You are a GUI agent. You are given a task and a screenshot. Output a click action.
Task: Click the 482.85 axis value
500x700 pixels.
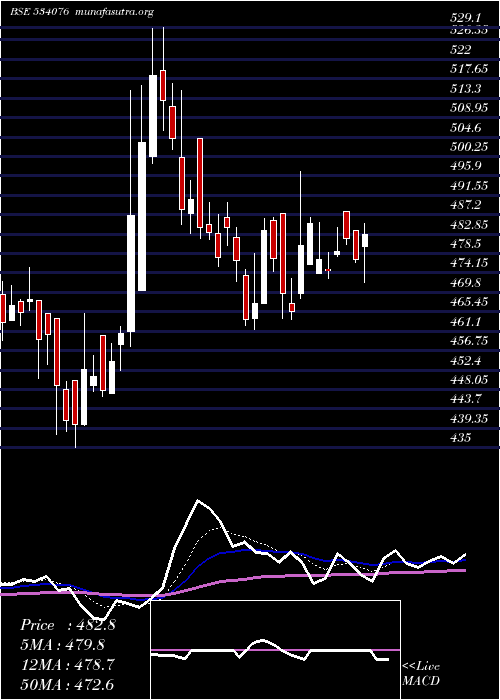coord(469,225)
